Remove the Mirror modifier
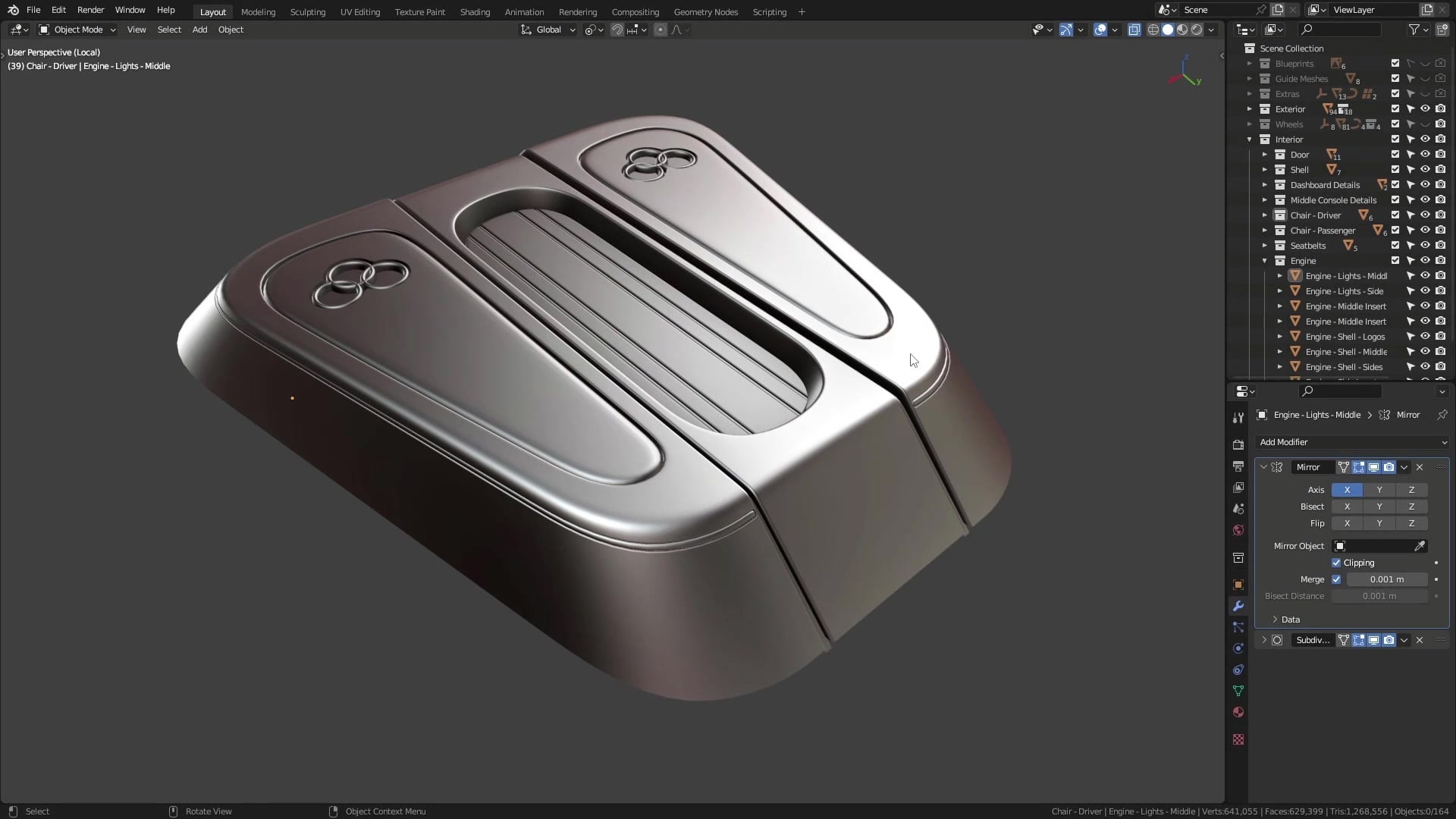The width and height of the screenshot is (1456, 819). point(1420,467)
